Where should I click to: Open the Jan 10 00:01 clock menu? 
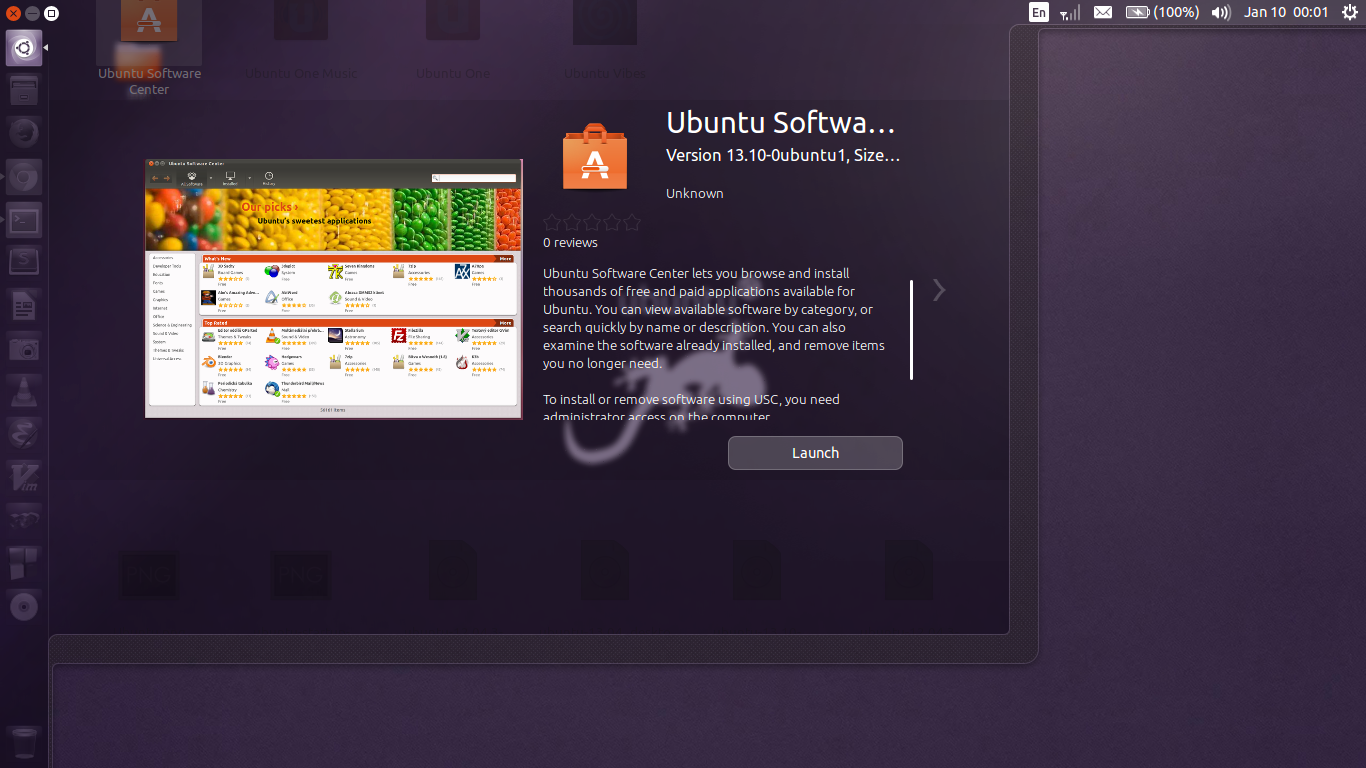1286,12
